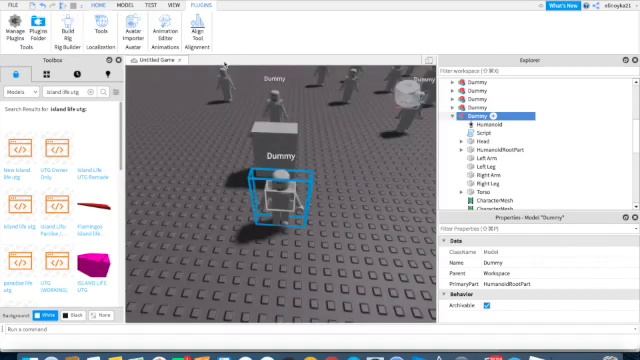Click the What's New button
Screen dimensions: 640x360
563,6
